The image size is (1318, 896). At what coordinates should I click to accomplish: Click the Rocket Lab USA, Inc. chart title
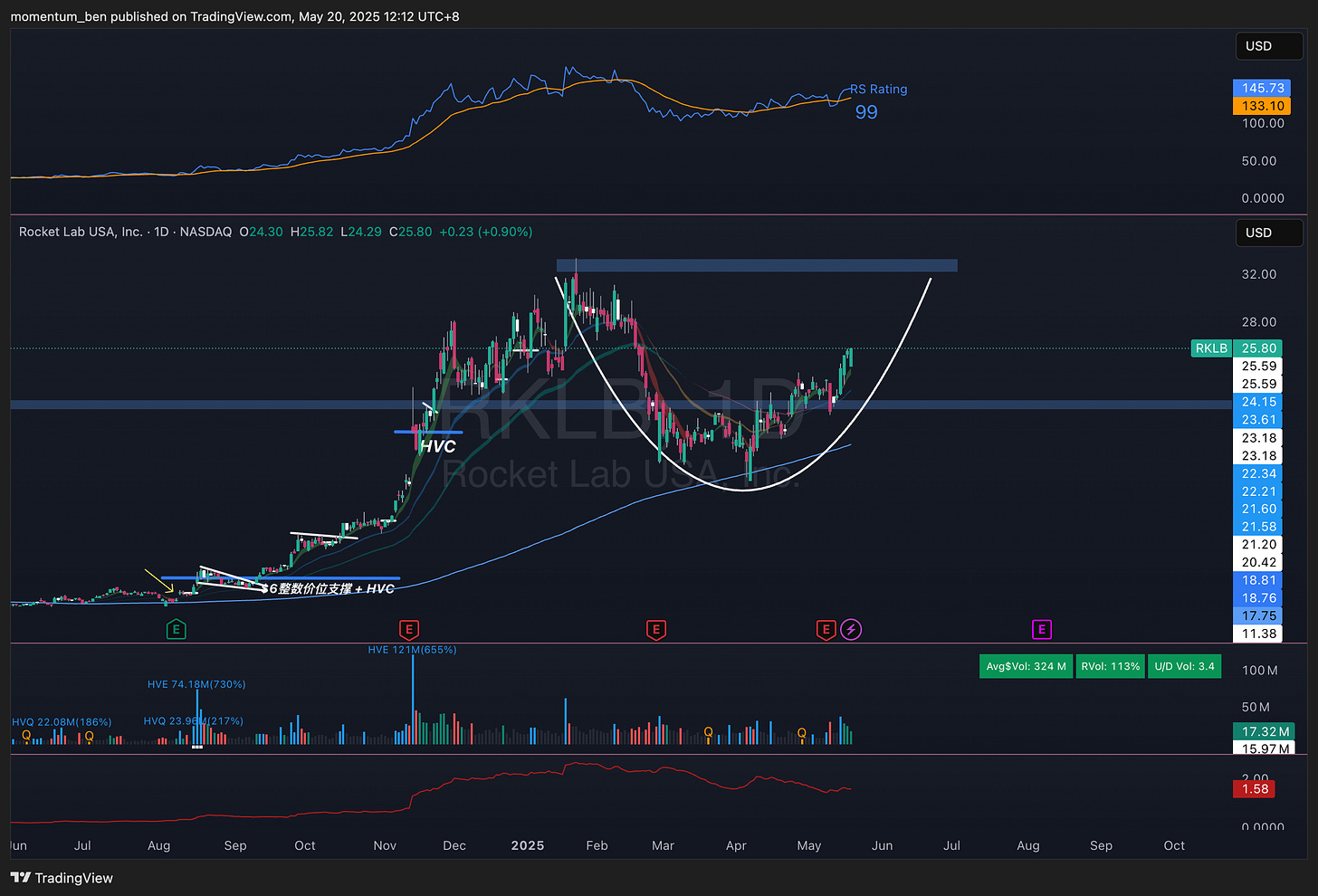[81, 232]
